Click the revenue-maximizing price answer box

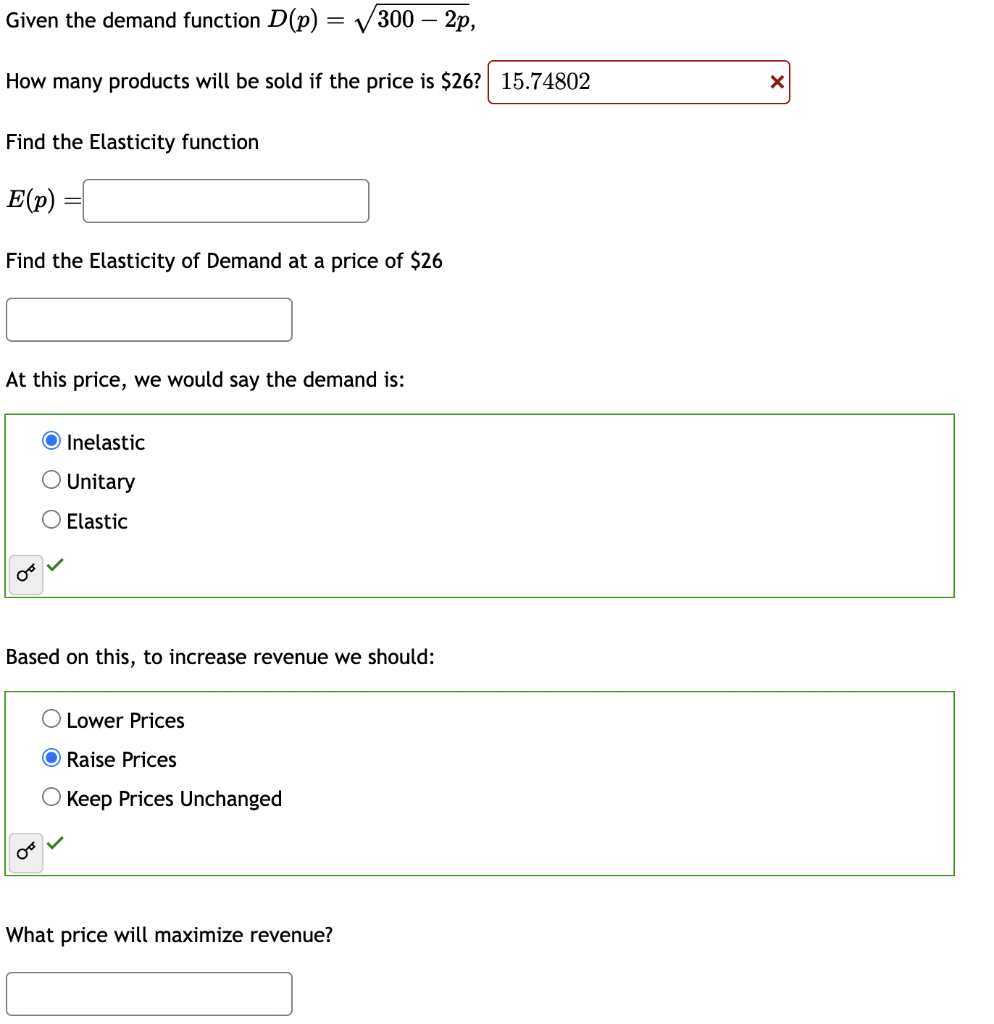point(148,993)
